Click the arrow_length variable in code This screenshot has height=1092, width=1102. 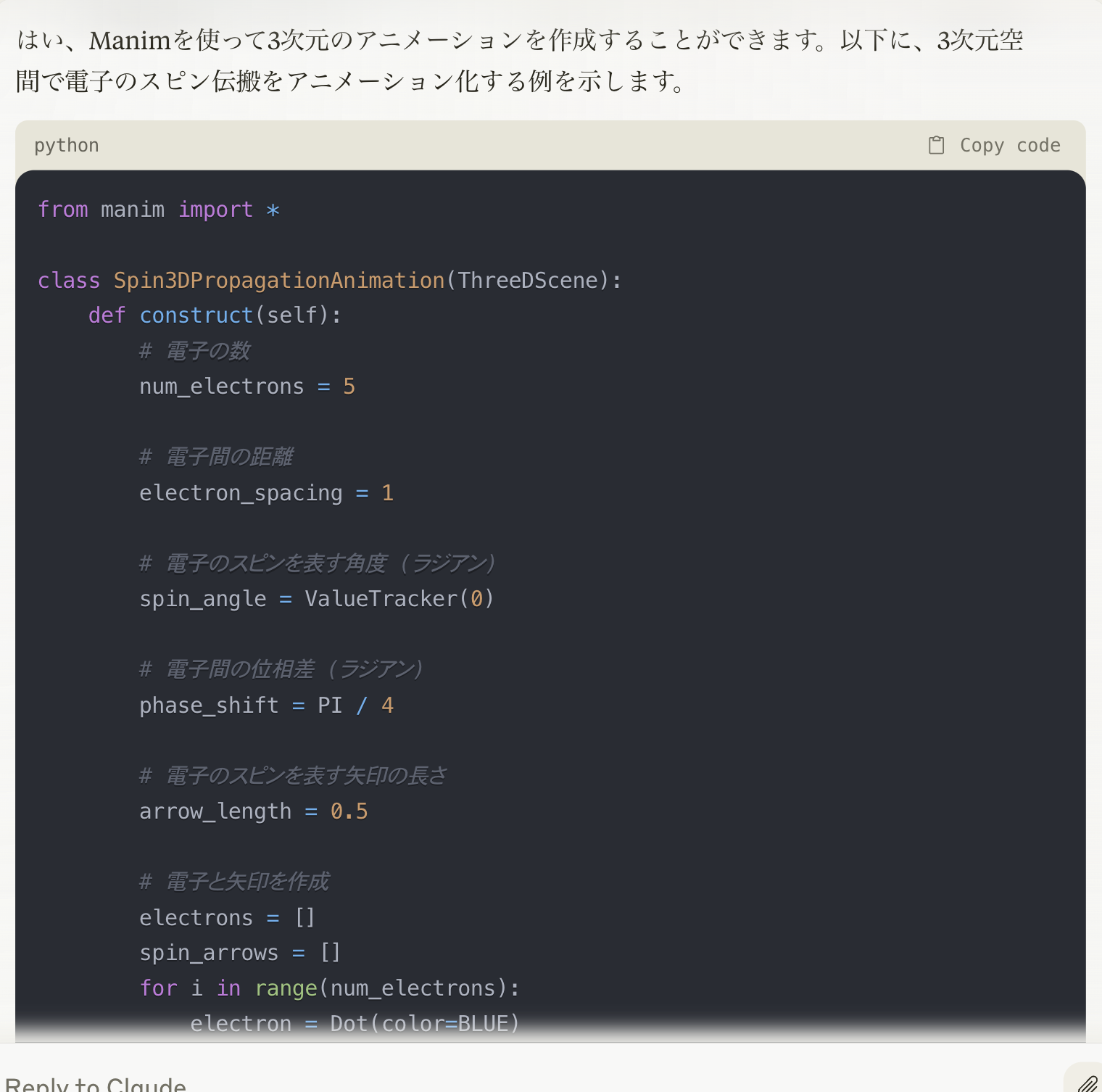click(215, 811)
